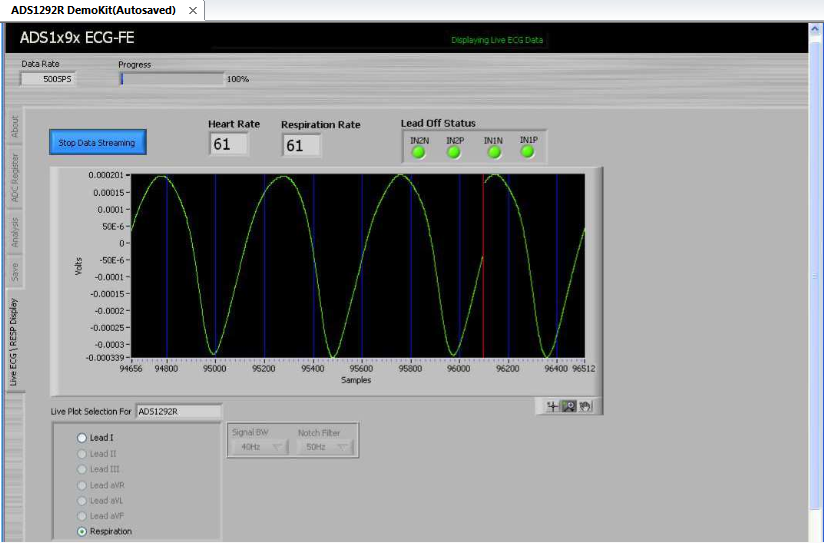Select the Respiration radio button

coord(81,531)
